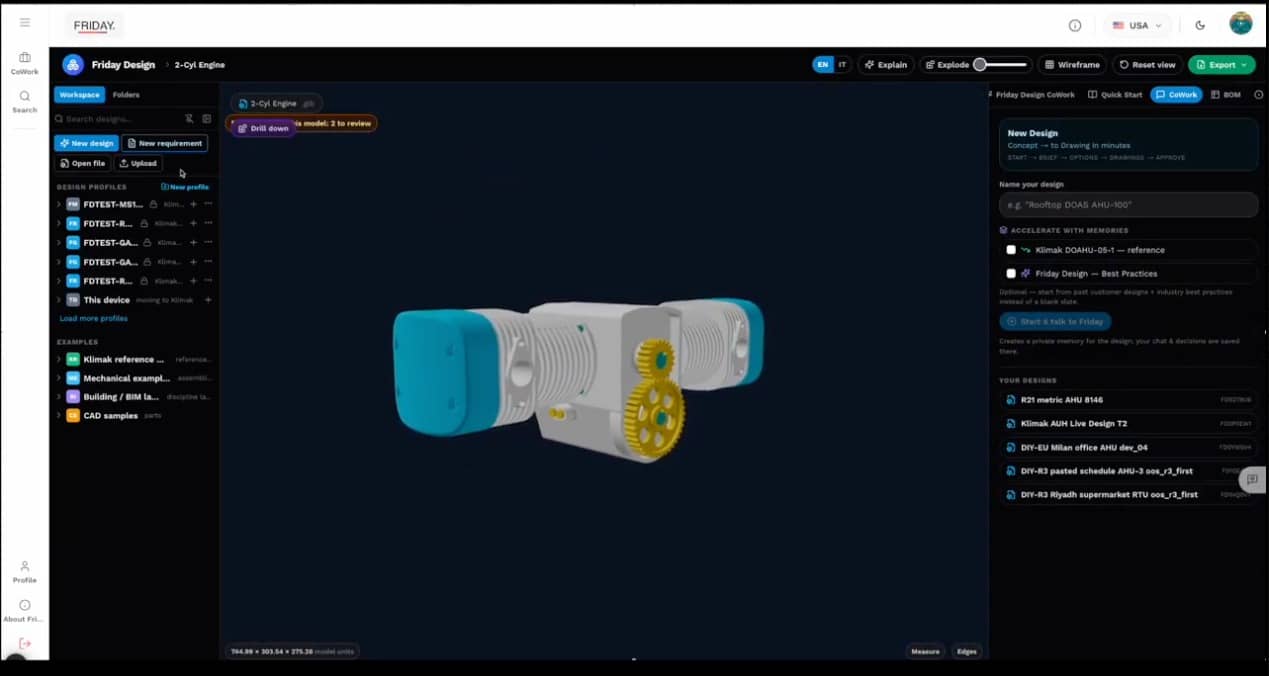
Task: Click the info circle icon in header
Action: coord(1075,25)
